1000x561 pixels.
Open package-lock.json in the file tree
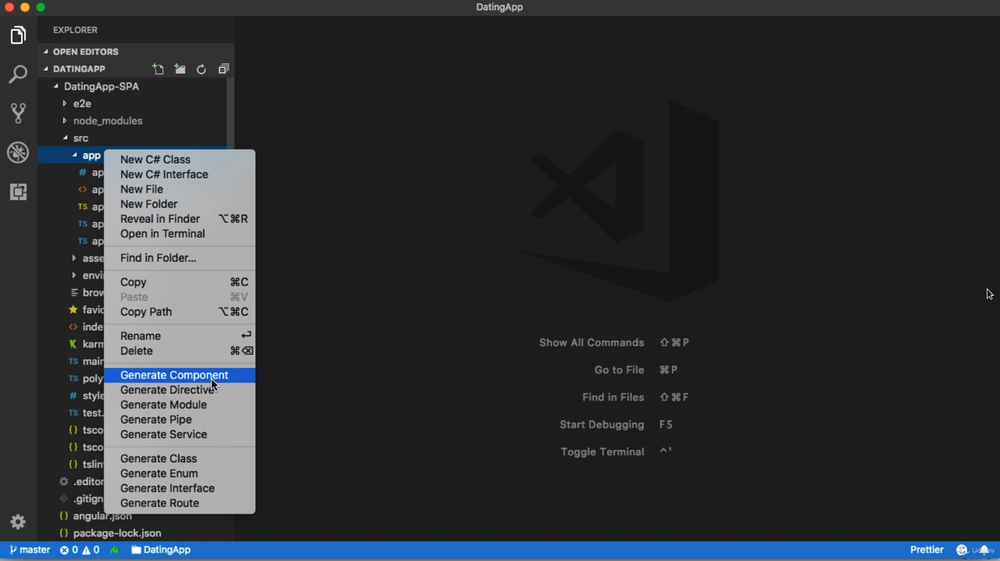coord(117,533)
